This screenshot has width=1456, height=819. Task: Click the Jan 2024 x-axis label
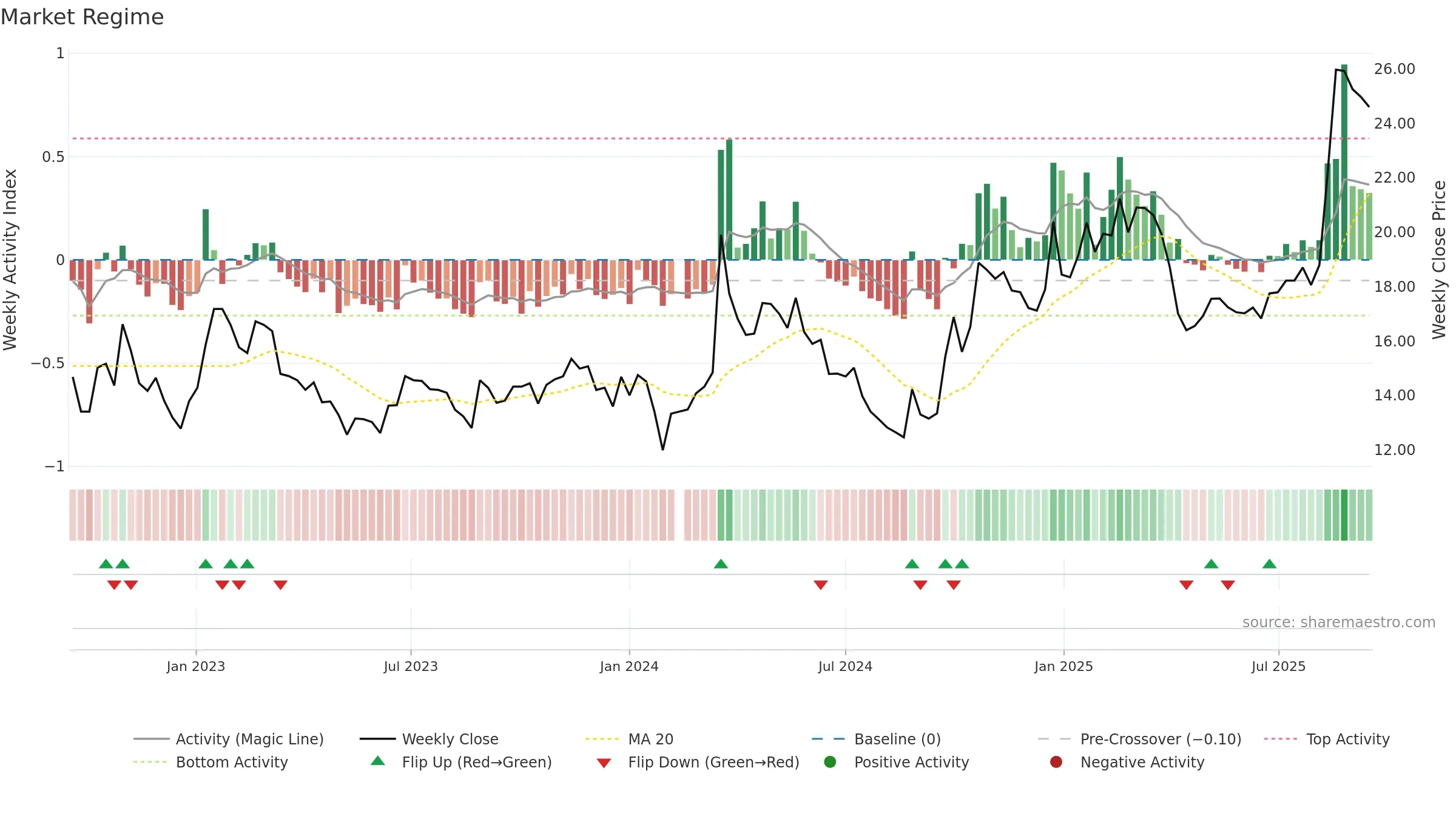click(x=629, y=666)
